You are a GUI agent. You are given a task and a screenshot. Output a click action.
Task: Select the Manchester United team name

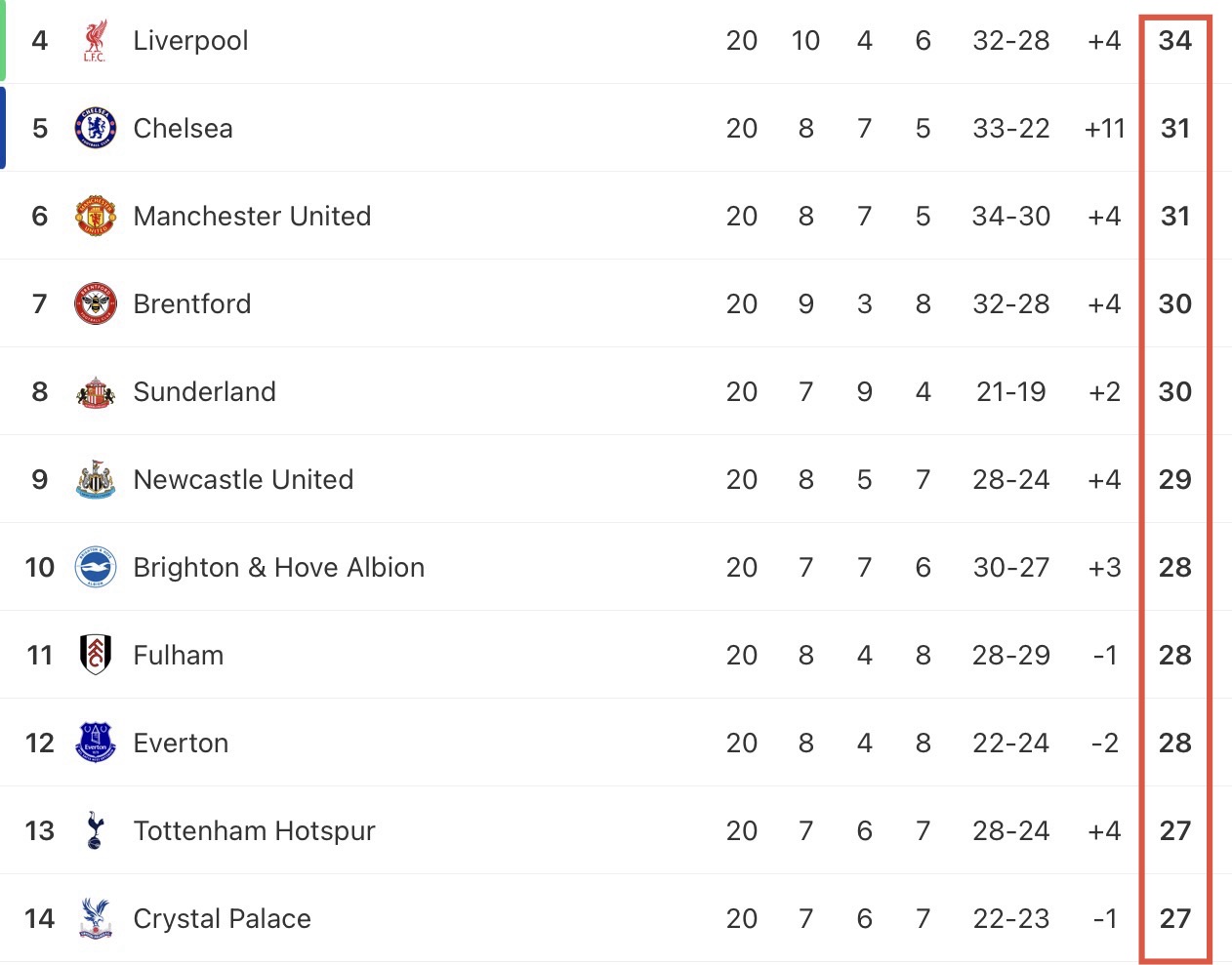coord(252,216)
